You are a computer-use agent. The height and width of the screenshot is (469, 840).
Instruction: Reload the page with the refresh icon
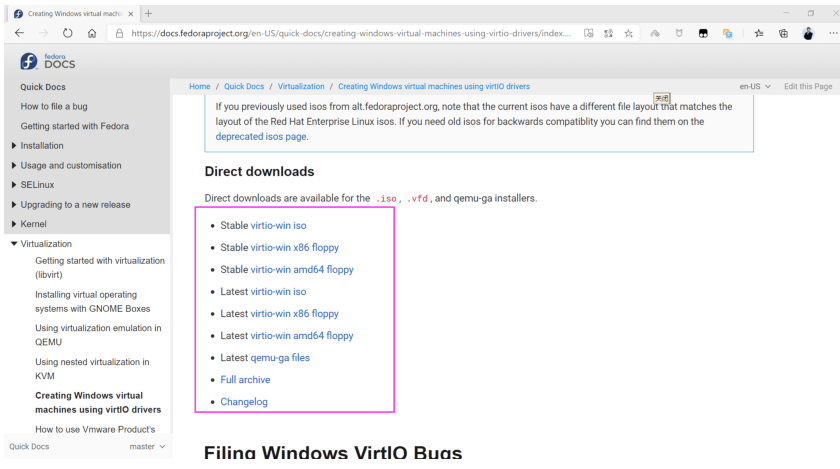(68, 33)
